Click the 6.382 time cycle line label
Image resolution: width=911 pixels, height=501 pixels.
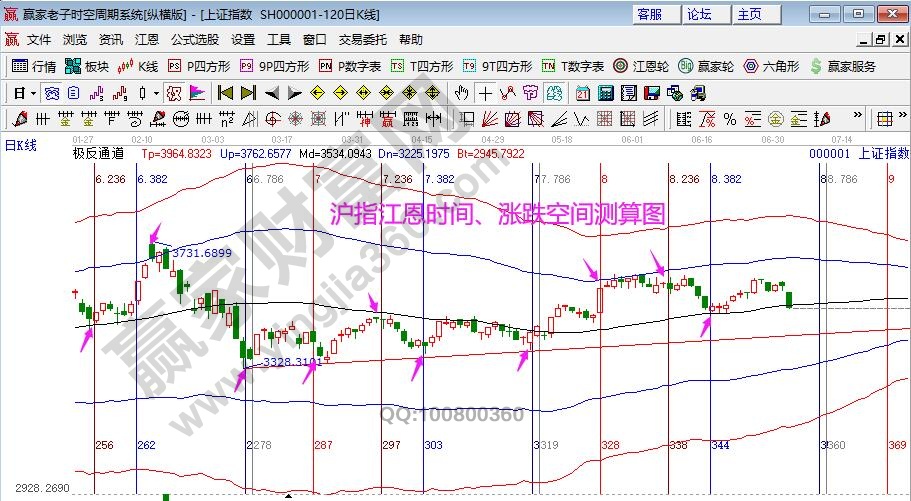pos(153,179)
